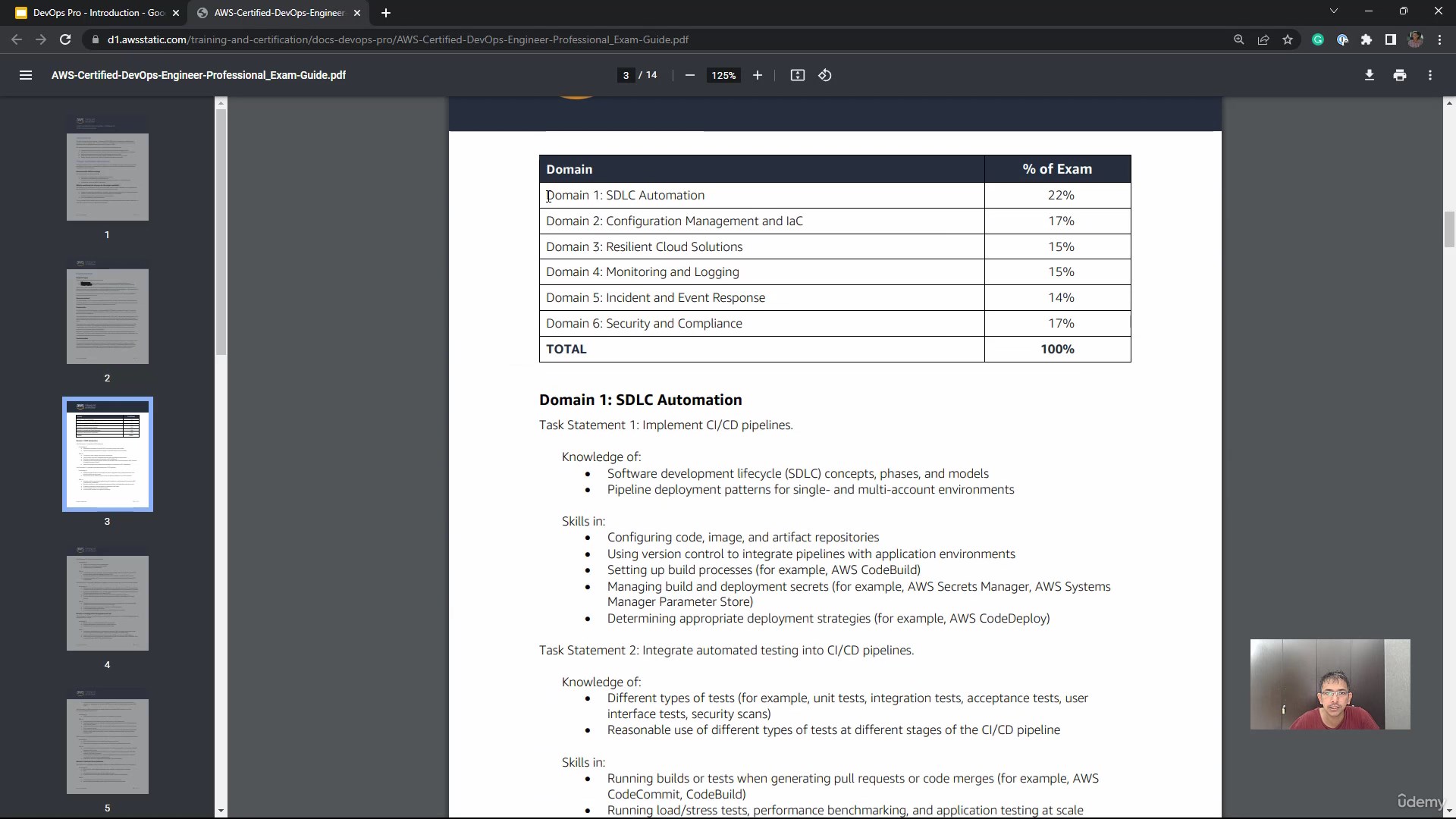Screen dimensions: 1456x819
Task: Zoom in with the plus button
Action: point(757,75)
